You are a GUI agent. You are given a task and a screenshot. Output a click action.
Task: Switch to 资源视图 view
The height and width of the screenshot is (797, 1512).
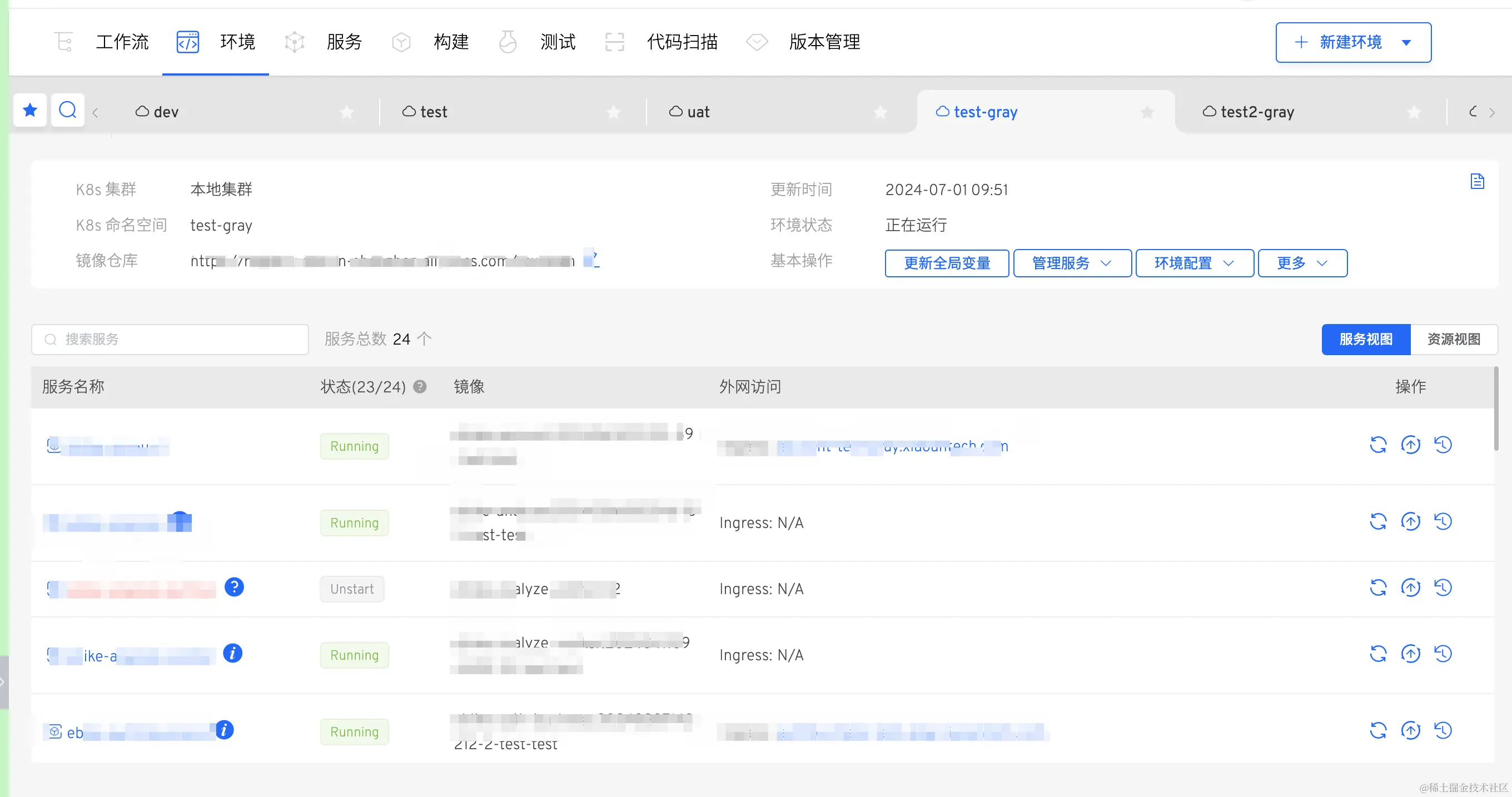click(1453, 339)
